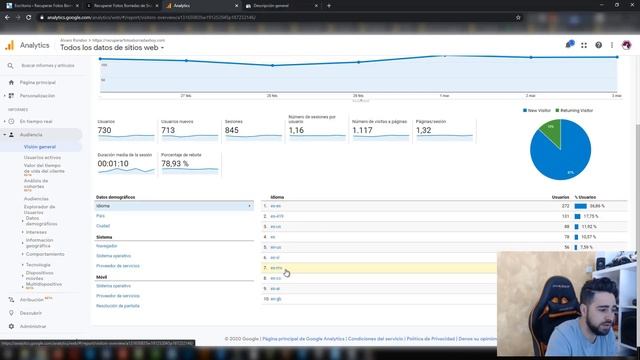The width and height of the screenshot is (640, 360).
Task: Open Usuarios activos report
Action: tap(42, 158)
